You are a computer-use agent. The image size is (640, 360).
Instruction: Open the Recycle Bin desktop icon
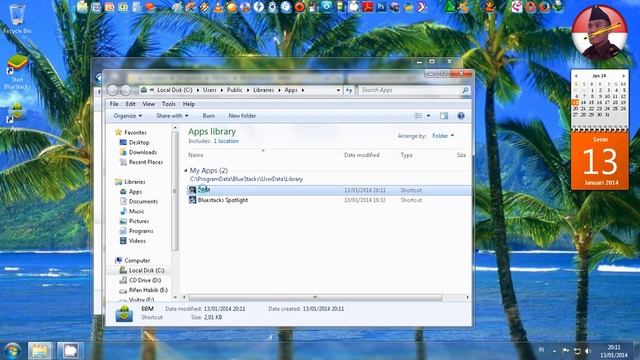[17, 18]
